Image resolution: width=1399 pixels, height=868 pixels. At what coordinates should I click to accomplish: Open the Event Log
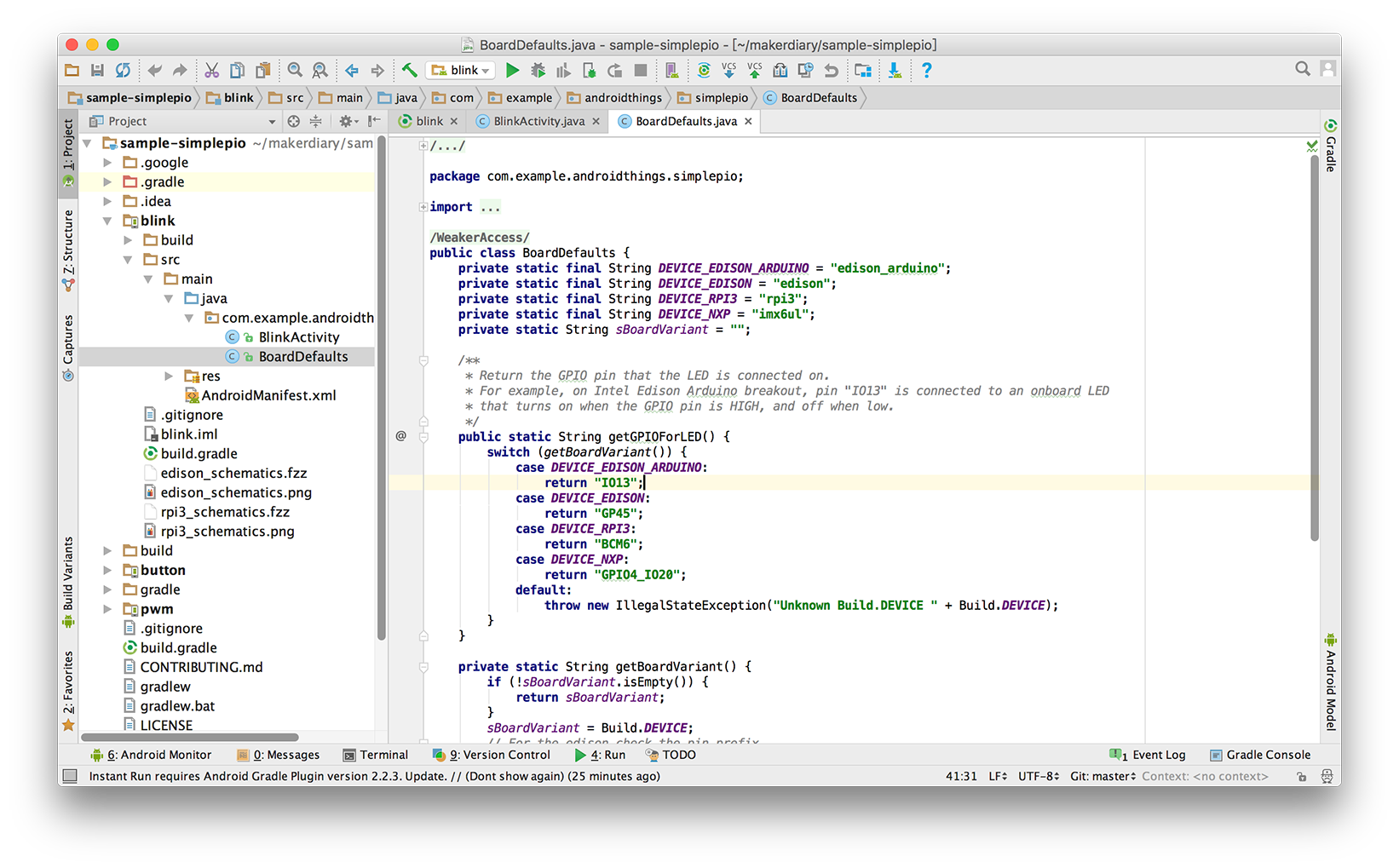click(x=1148, y=755)
